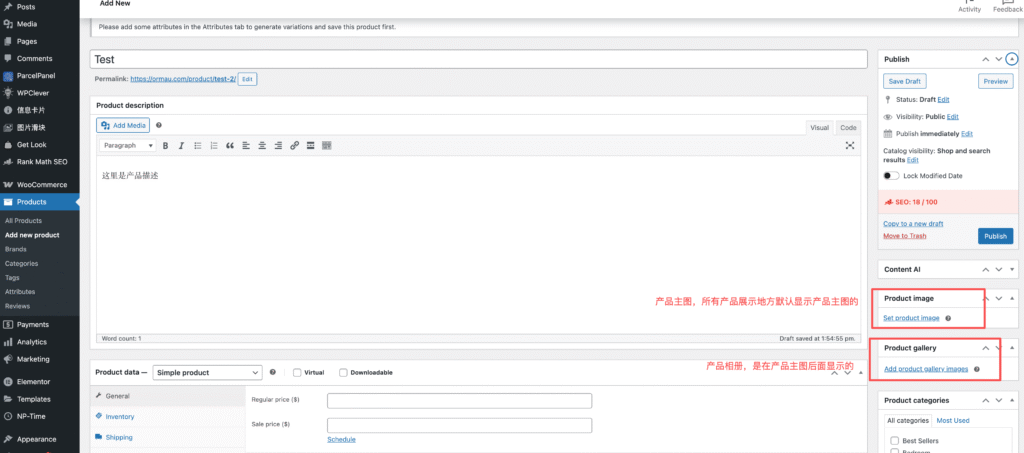Toggle the Lock Modified Date switch

coord(891,176)
